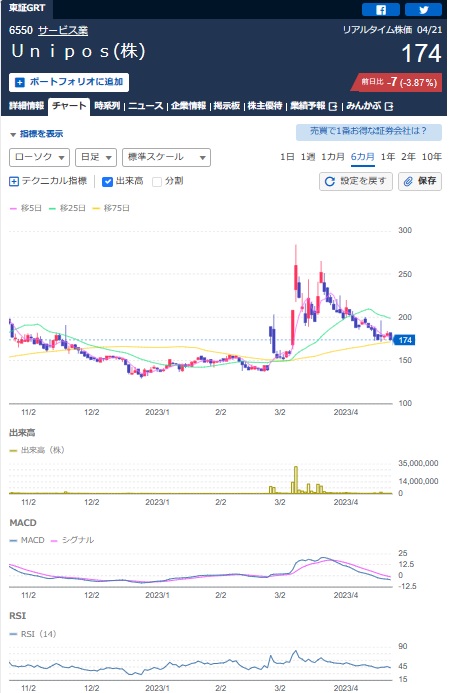
Task: Click the Unipos(株) company name
Action: click(78, 51)
